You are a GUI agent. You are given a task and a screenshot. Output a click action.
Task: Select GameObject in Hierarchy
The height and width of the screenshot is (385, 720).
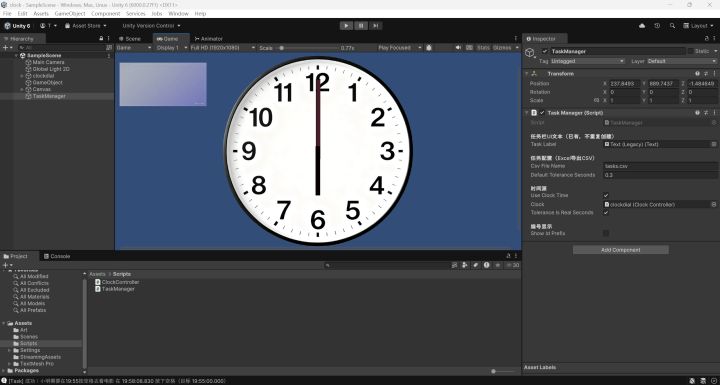(47, 83)
